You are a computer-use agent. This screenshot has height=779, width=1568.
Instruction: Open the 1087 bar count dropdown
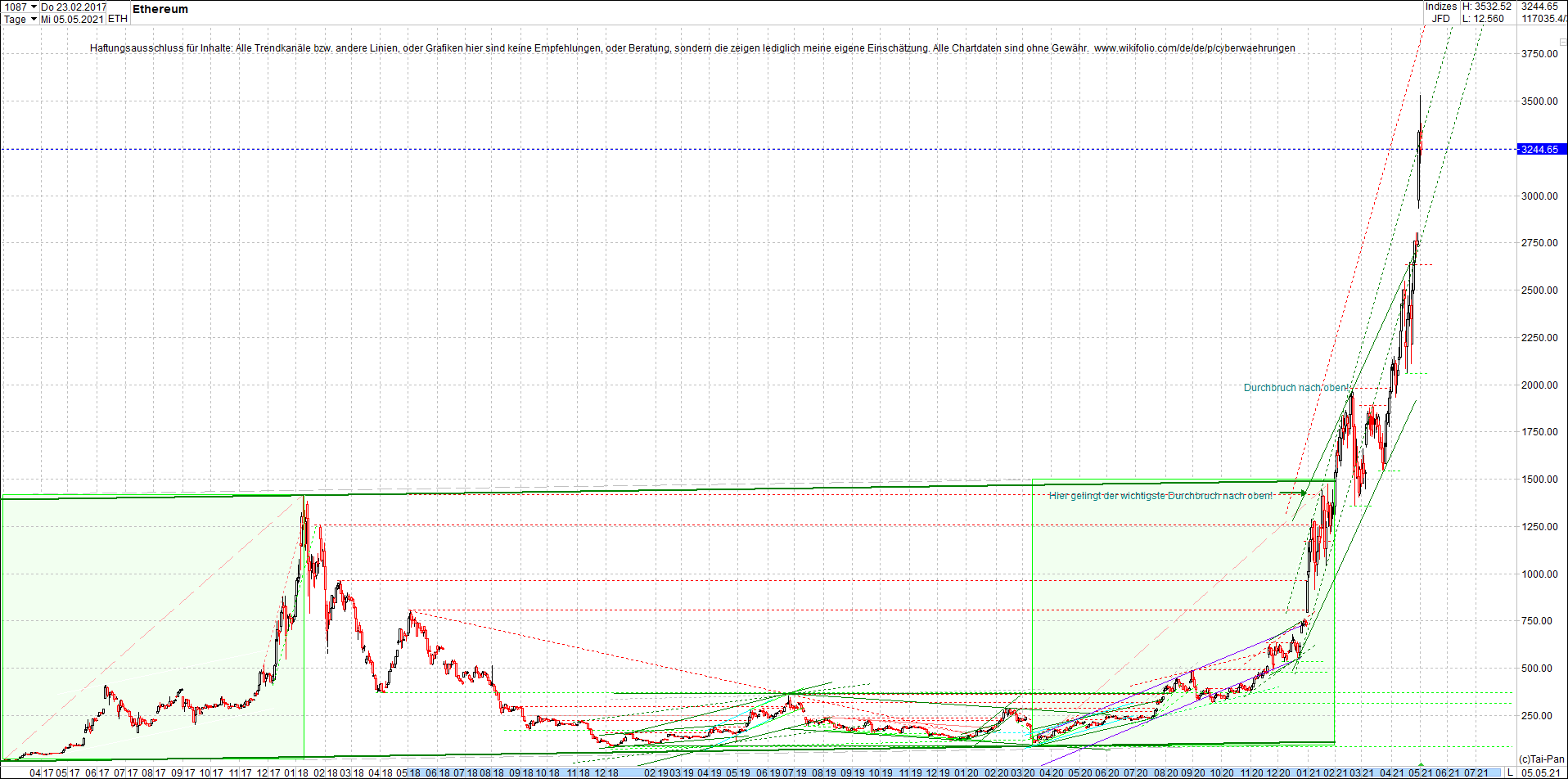20,7
